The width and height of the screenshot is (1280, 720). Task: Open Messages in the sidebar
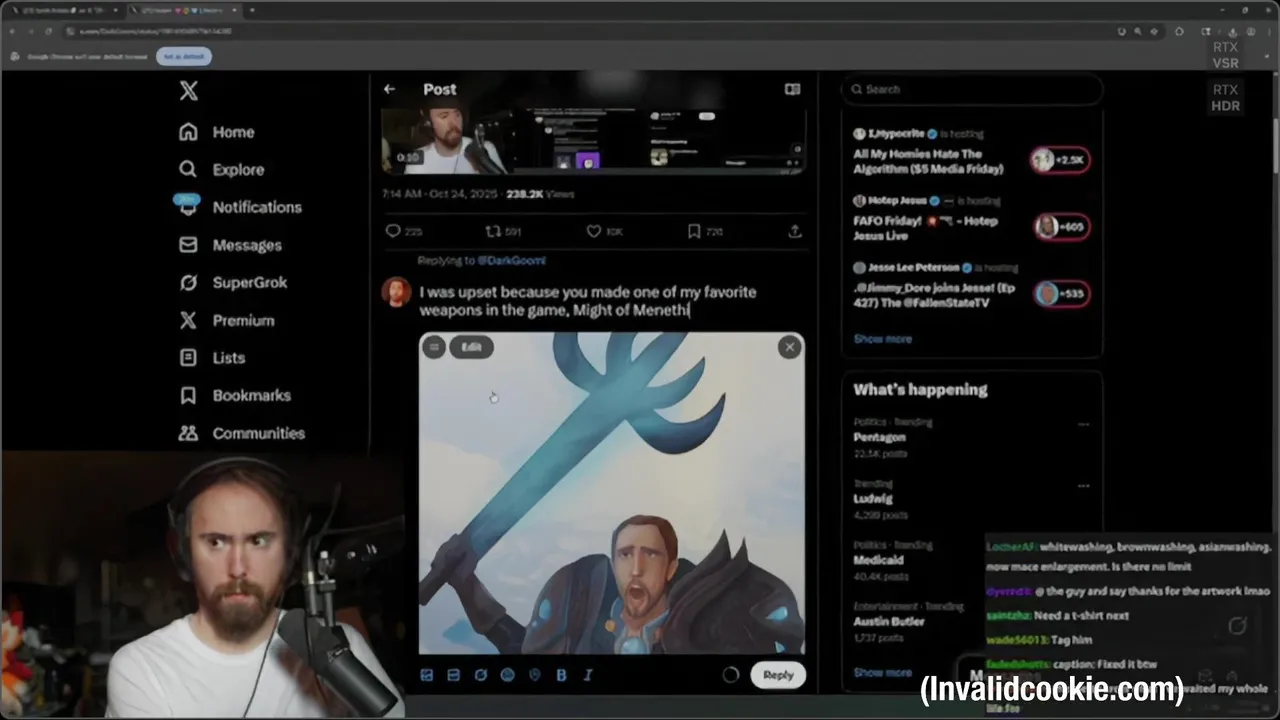pyautogui.click(x=230, y=245)
